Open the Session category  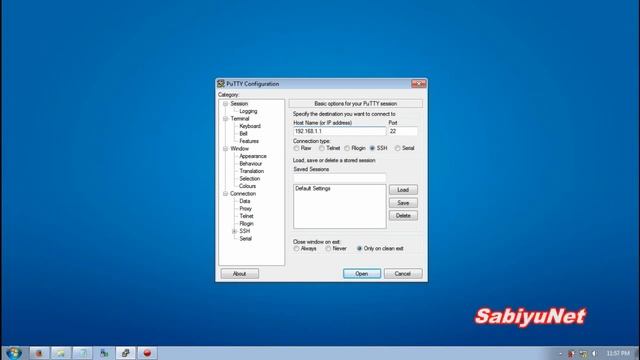point(239,104)
